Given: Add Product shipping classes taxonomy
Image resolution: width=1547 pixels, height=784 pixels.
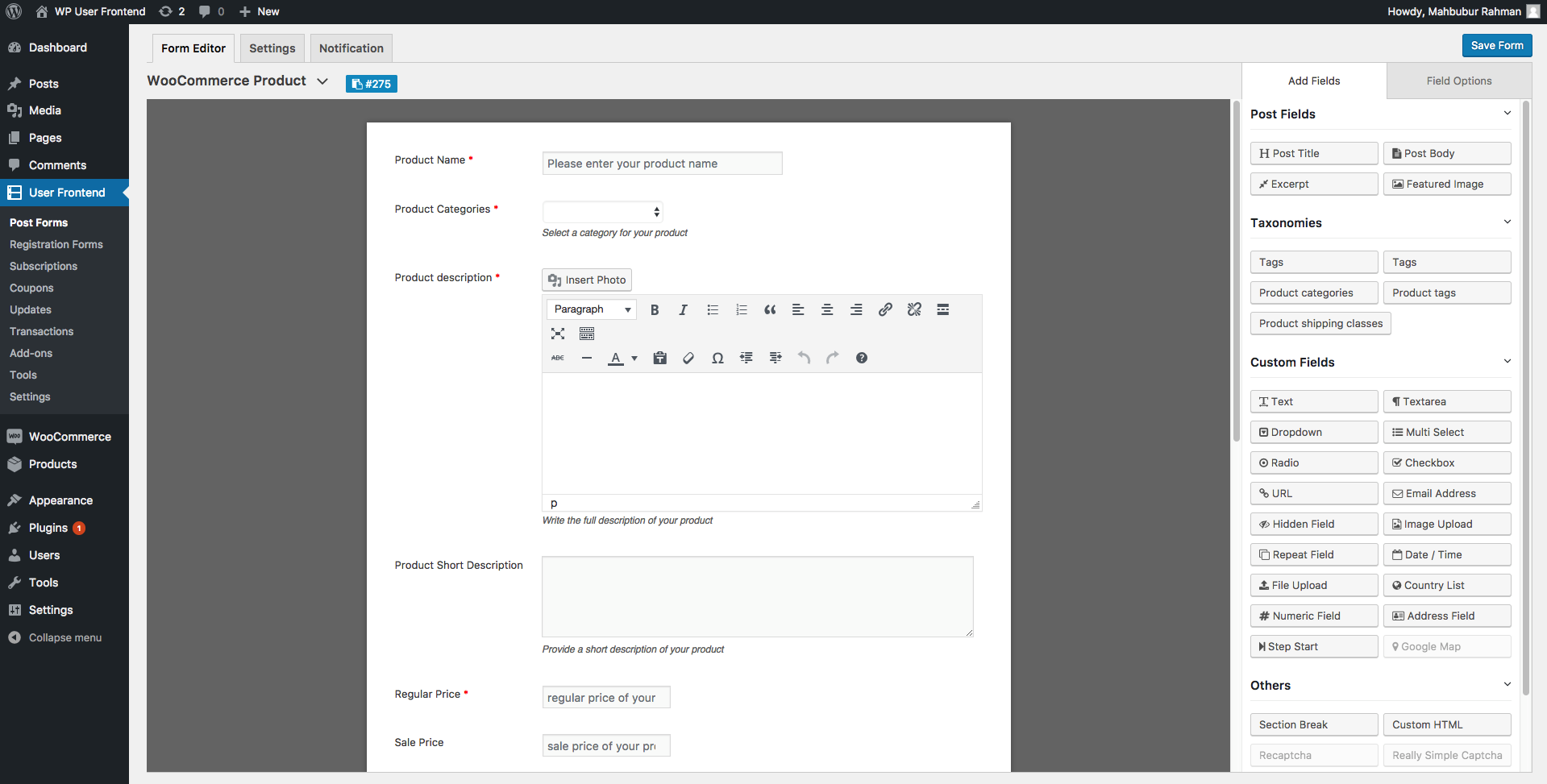Looking at the screenshot, I should tap(1320, 323).
